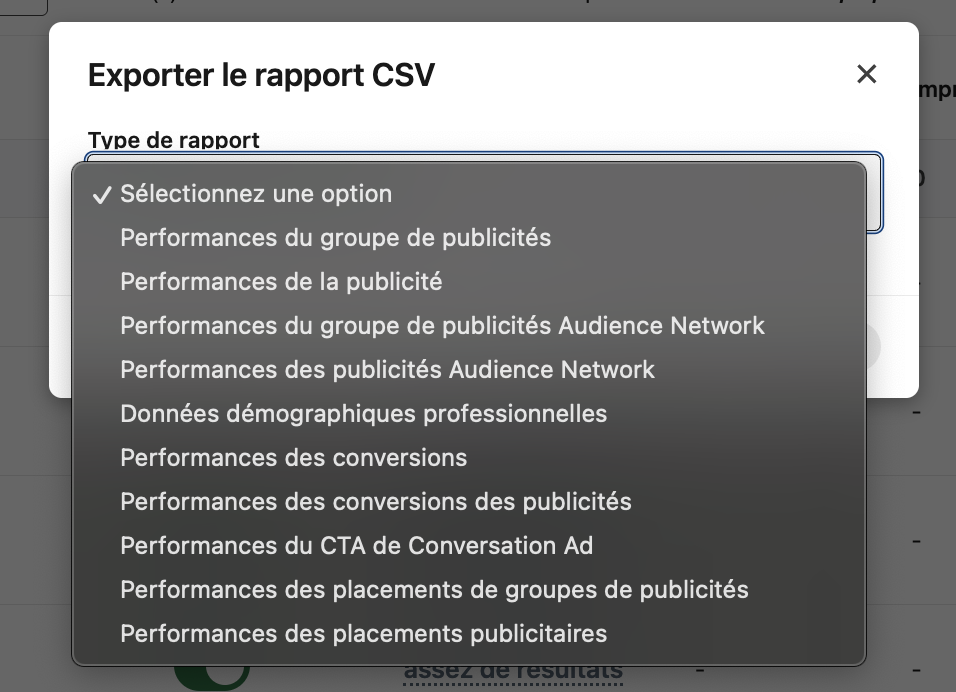This screenshot has height=692, width=956.
Task: Keep the "Sélectionnez une option" default choice
Action: pos(255,193)
